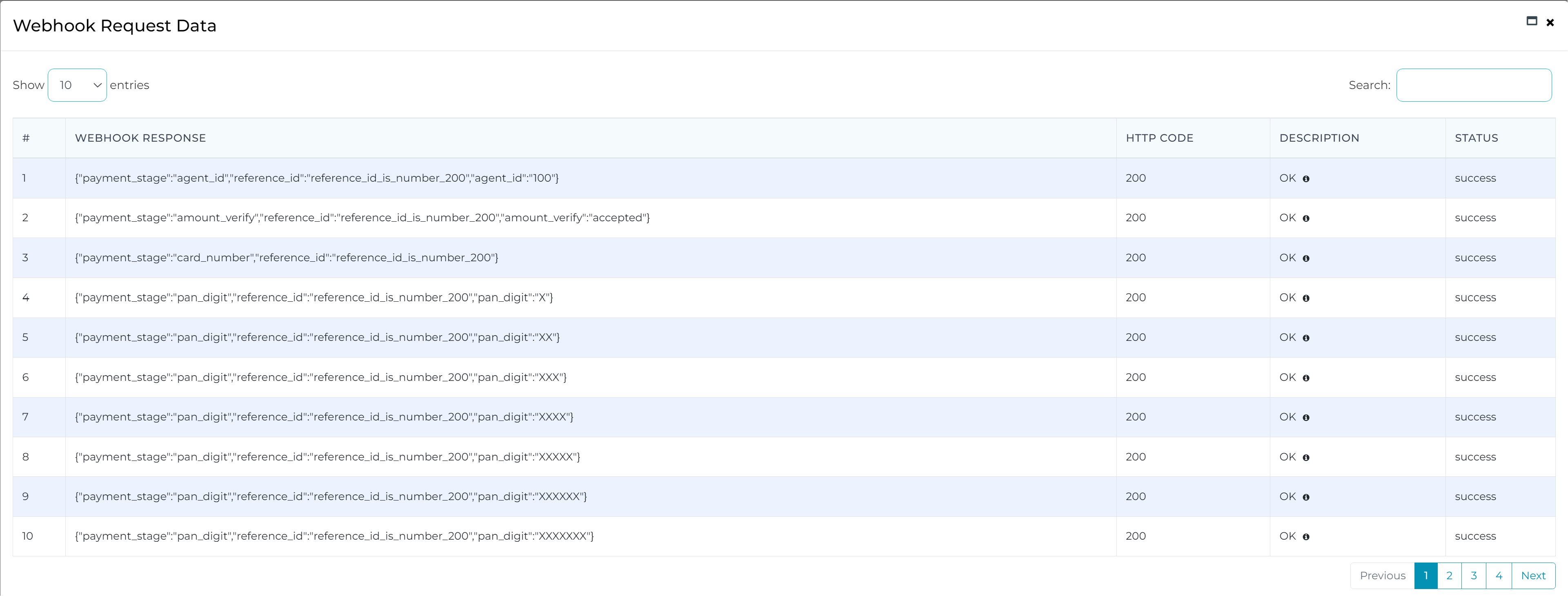Open the info icon in row 3 description
Screen dimensions: 1568x596
(x=1306, y=259)
